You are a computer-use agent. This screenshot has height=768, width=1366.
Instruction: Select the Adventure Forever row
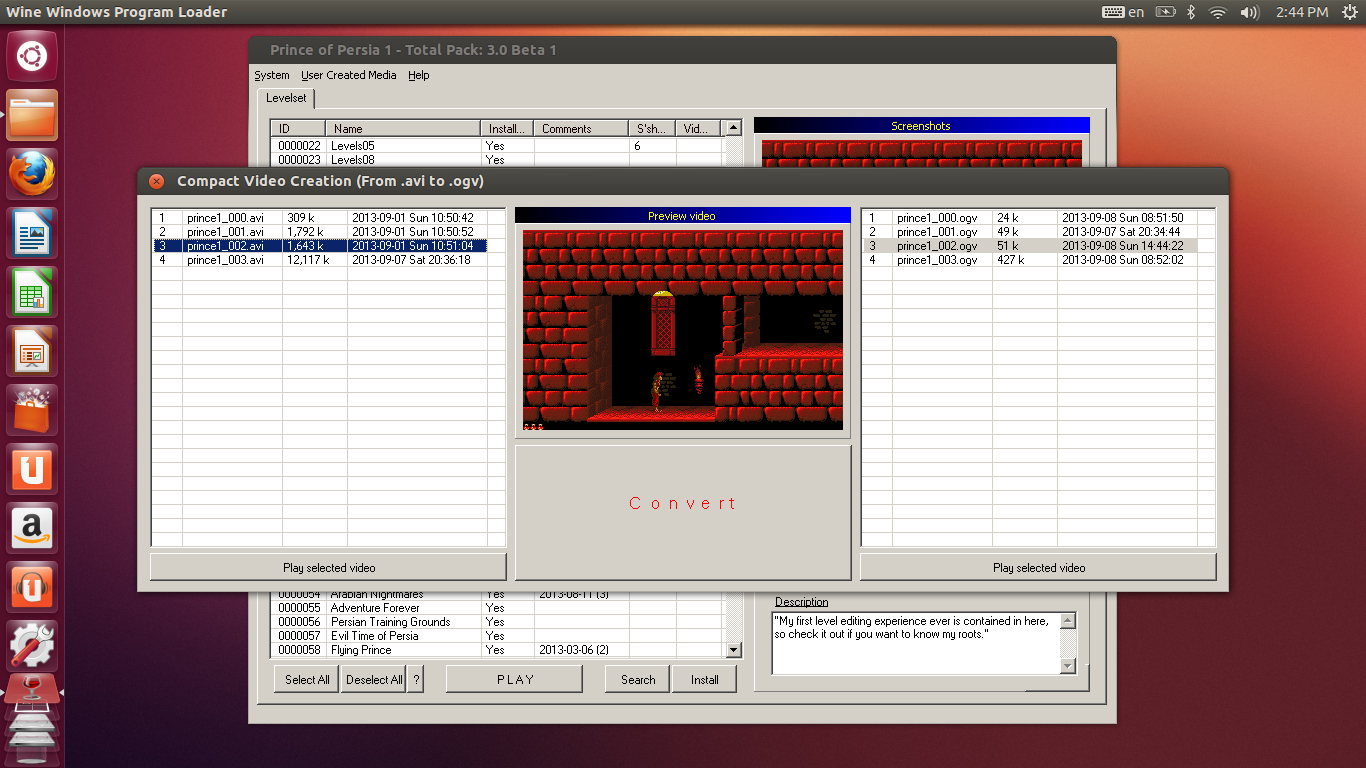click(497, 608)
